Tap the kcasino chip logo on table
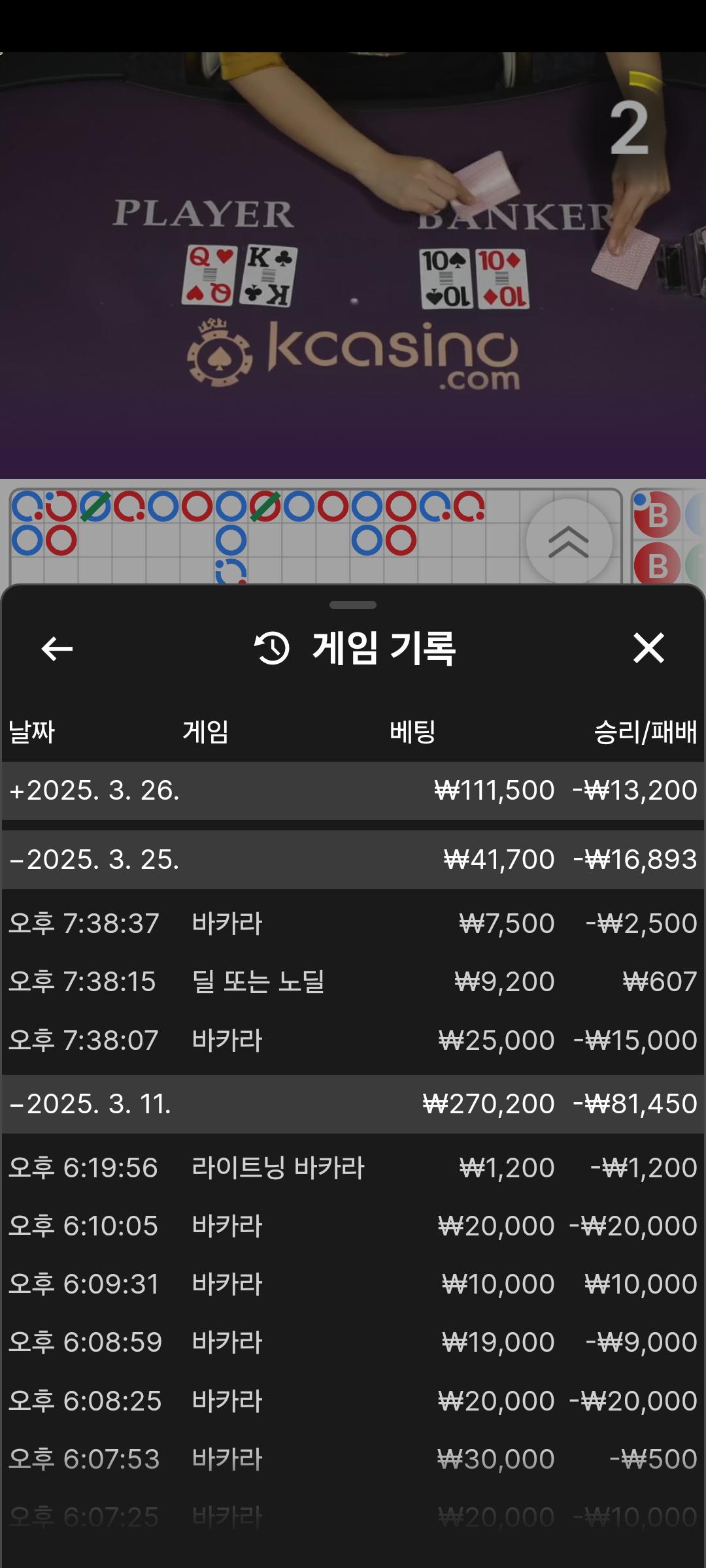 coord(219,353)
